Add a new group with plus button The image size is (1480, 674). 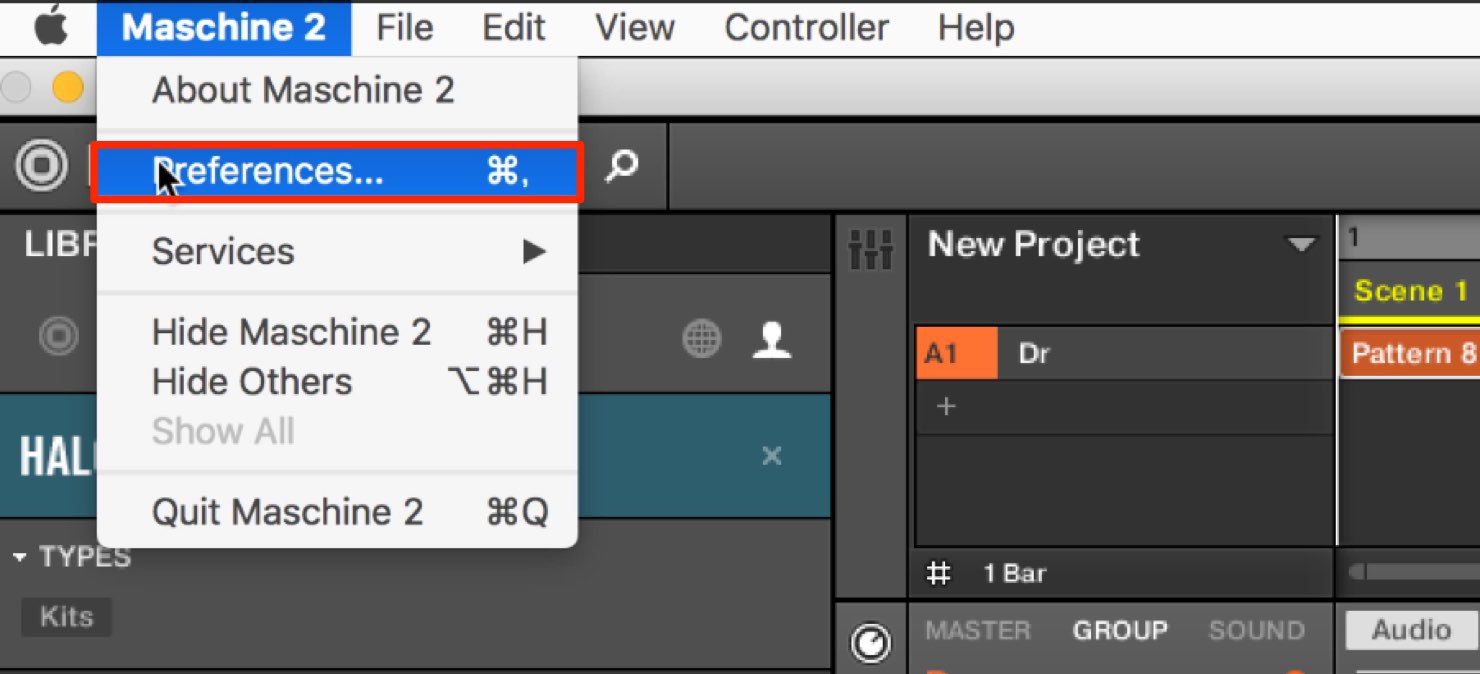(x=946, y=407)
